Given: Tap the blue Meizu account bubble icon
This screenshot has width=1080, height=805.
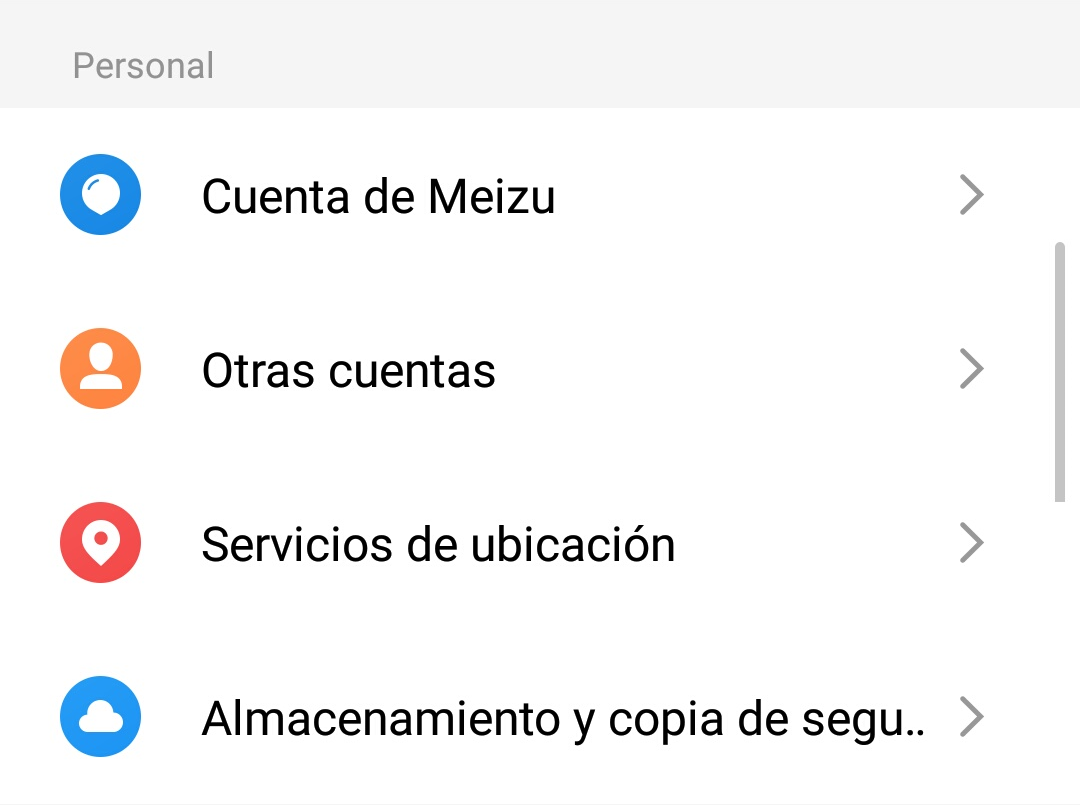Looking at the screenshot, I should pyautogui.click(x=100, y=195).
